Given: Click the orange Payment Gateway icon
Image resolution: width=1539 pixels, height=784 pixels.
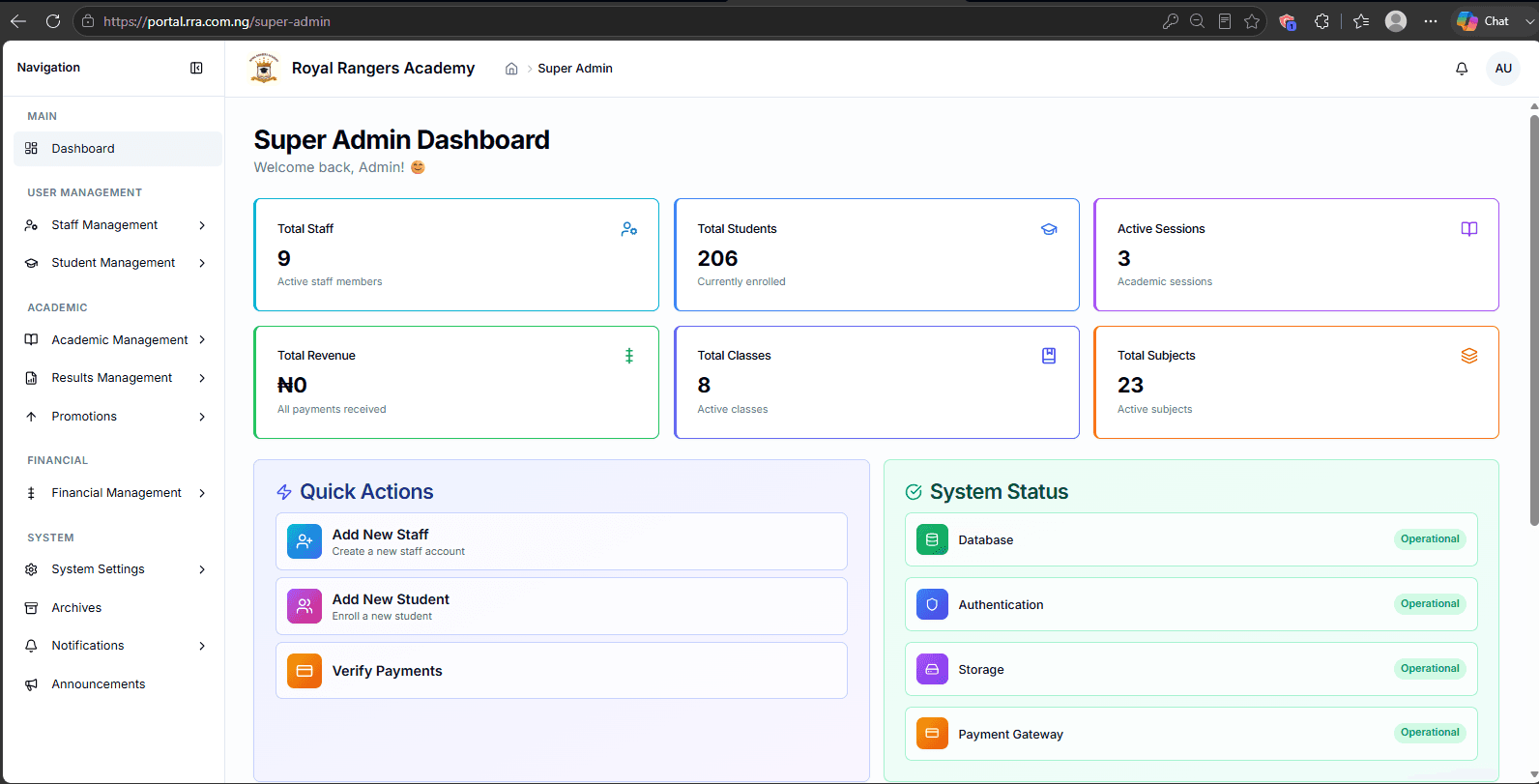Looking at the screenshot, I should pos(932,734).
